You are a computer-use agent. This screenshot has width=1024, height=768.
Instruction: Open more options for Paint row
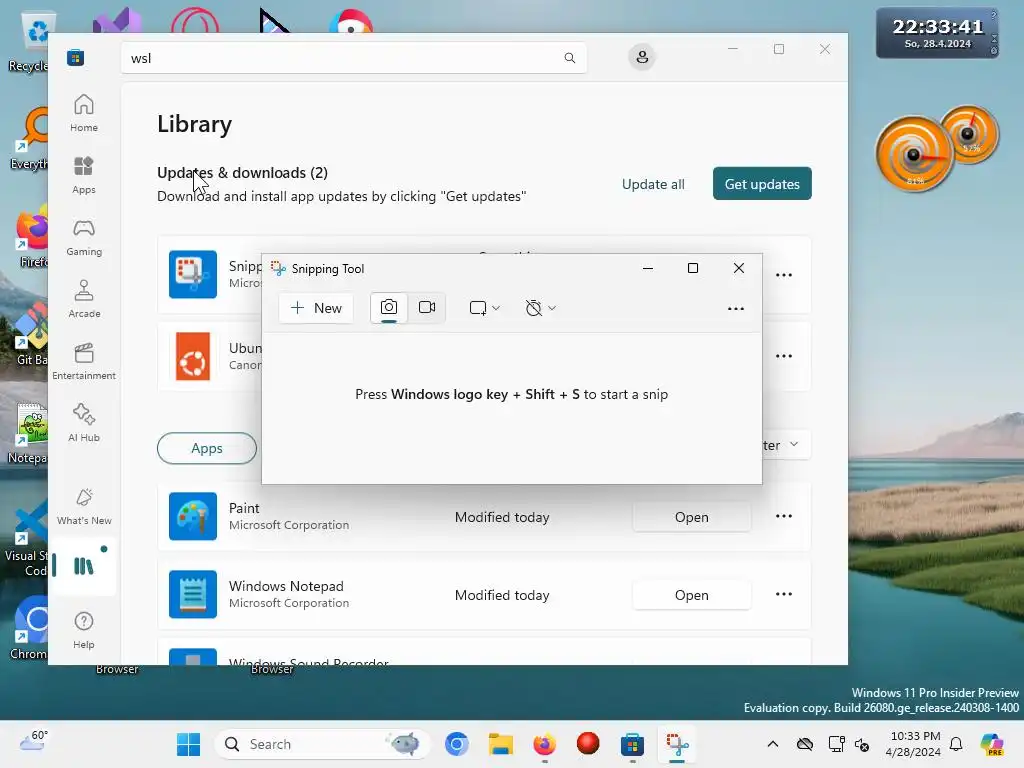[784, 516]
